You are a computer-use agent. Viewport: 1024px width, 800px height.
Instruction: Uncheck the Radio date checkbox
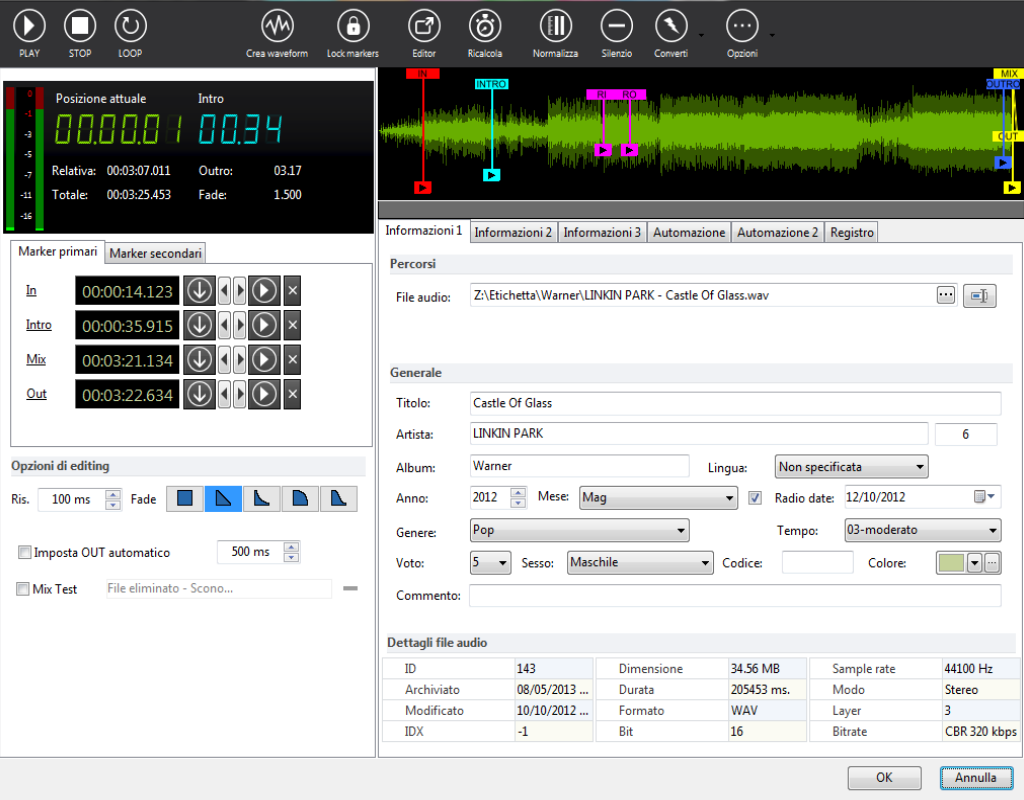pos(756,497)
